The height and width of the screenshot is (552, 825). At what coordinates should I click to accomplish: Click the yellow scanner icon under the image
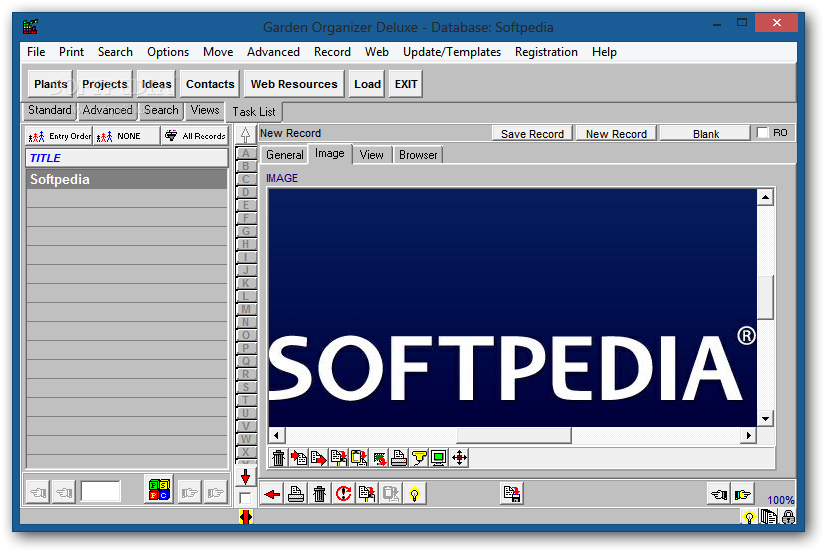419,458
